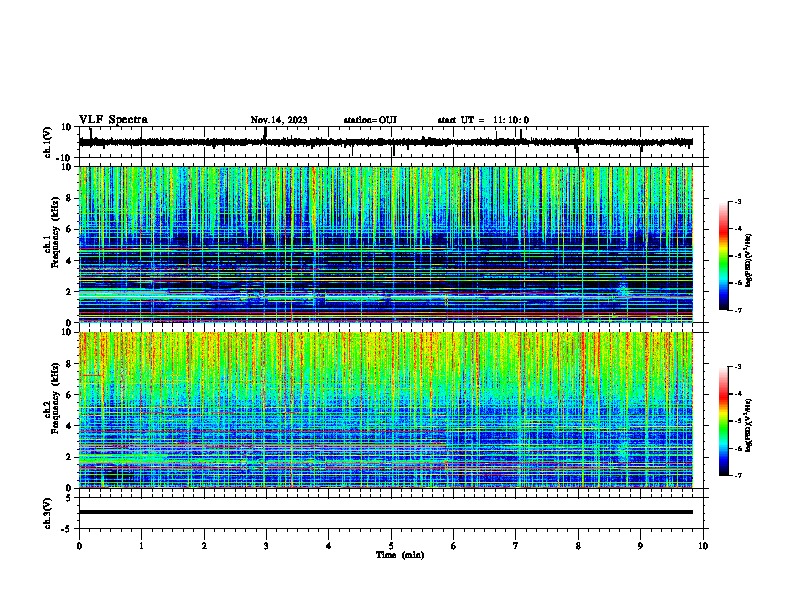Click the ch.2 spectrogram color scale bar
The height and width of the screenshot is (612, 792).
724,421
